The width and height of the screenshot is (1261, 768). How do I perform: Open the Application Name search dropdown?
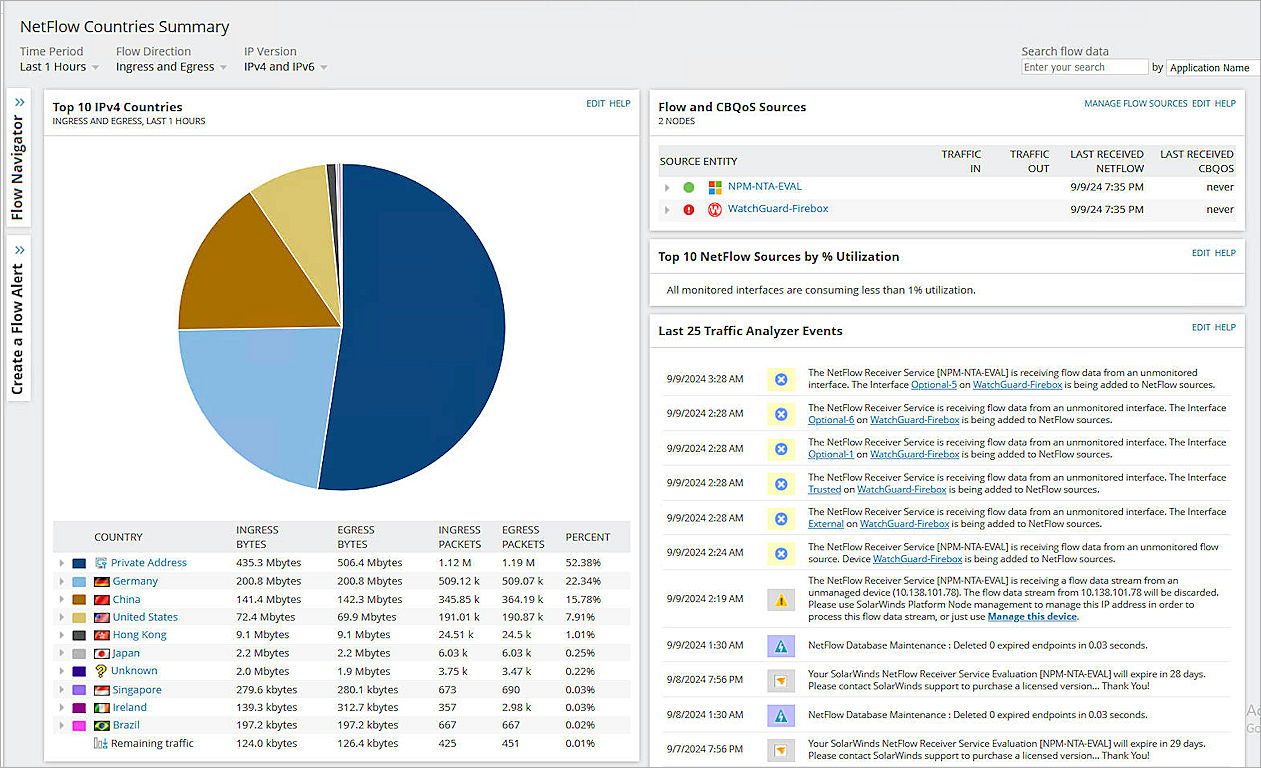click(x=1210, y=67)
